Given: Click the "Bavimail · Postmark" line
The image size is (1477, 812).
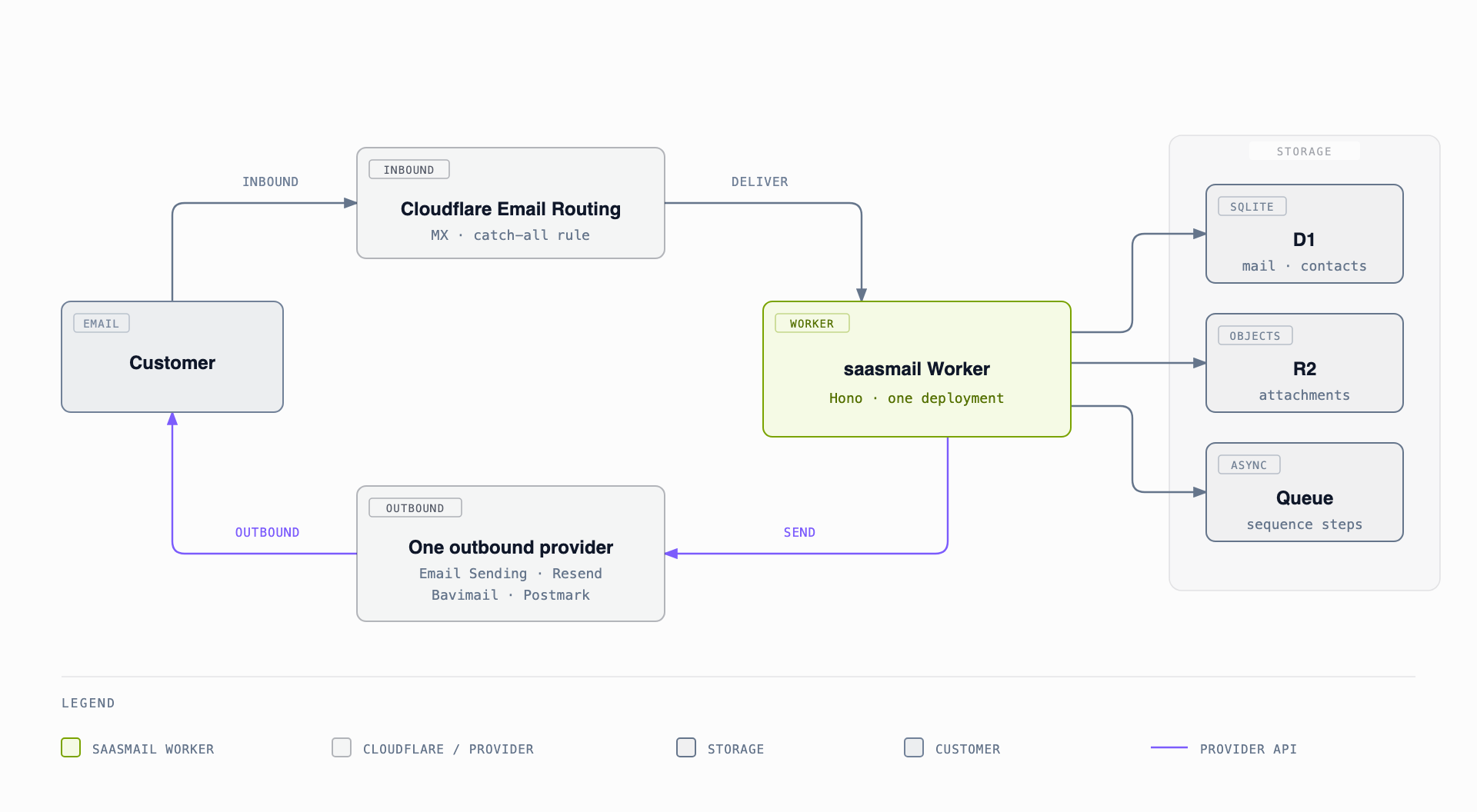Looking at the screenshot, I should pyautogui.click(x=510, y=595).
